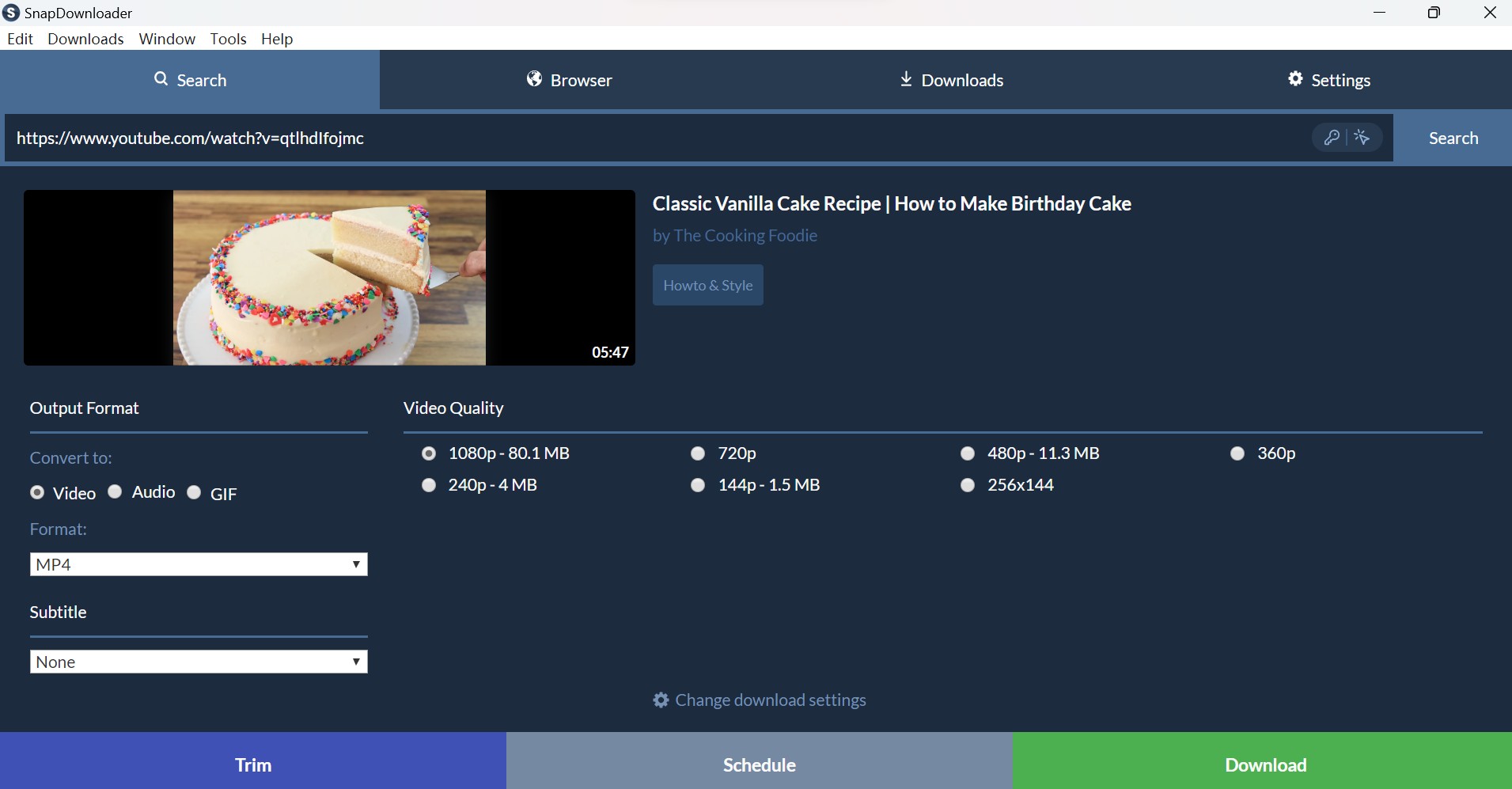The height and width of the screenshot is (789, 1512).
Task: Click the cursor click icon beside the key
Action: [x=1362, y=138]
